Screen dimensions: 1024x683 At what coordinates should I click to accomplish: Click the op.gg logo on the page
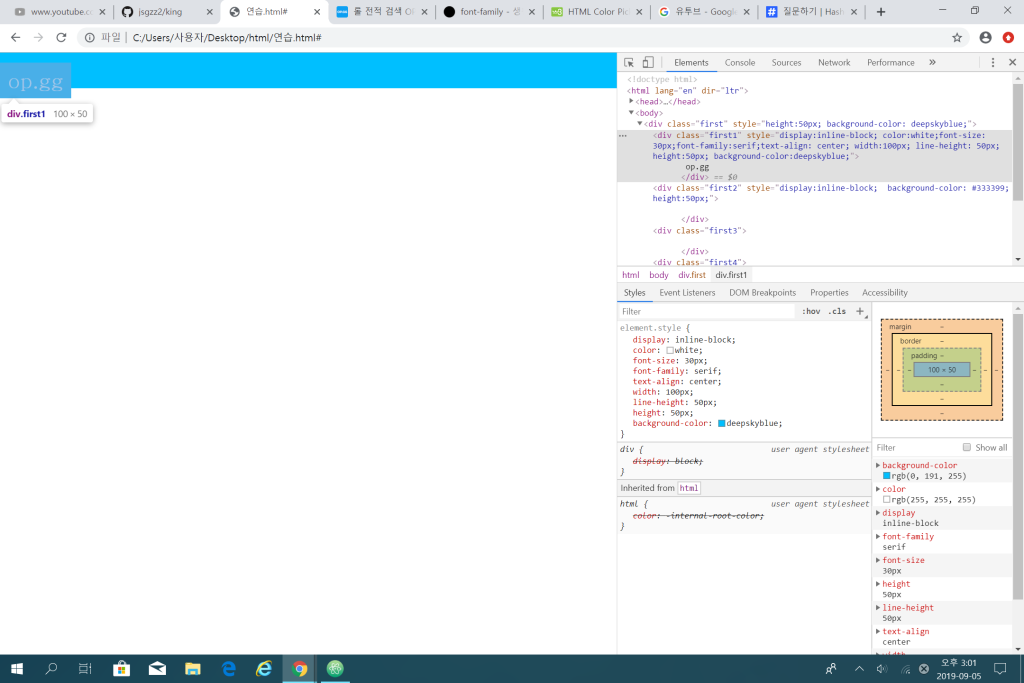pyautogui.click(x=35, y=81)
